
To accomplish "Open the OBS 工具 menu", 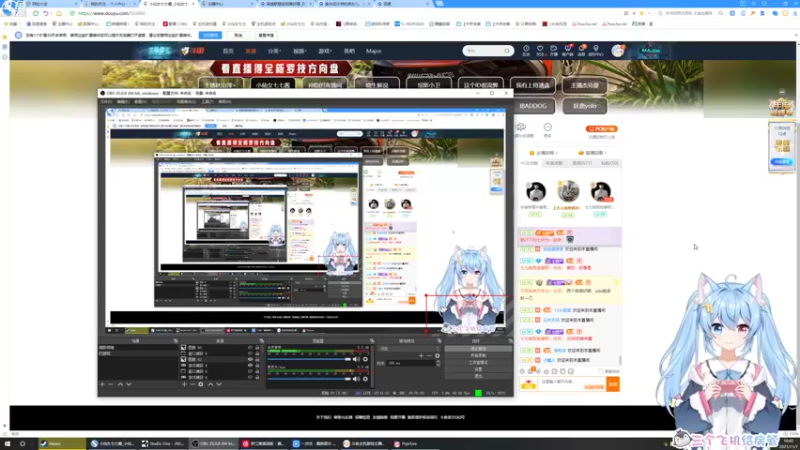I will tap(207, 102).
